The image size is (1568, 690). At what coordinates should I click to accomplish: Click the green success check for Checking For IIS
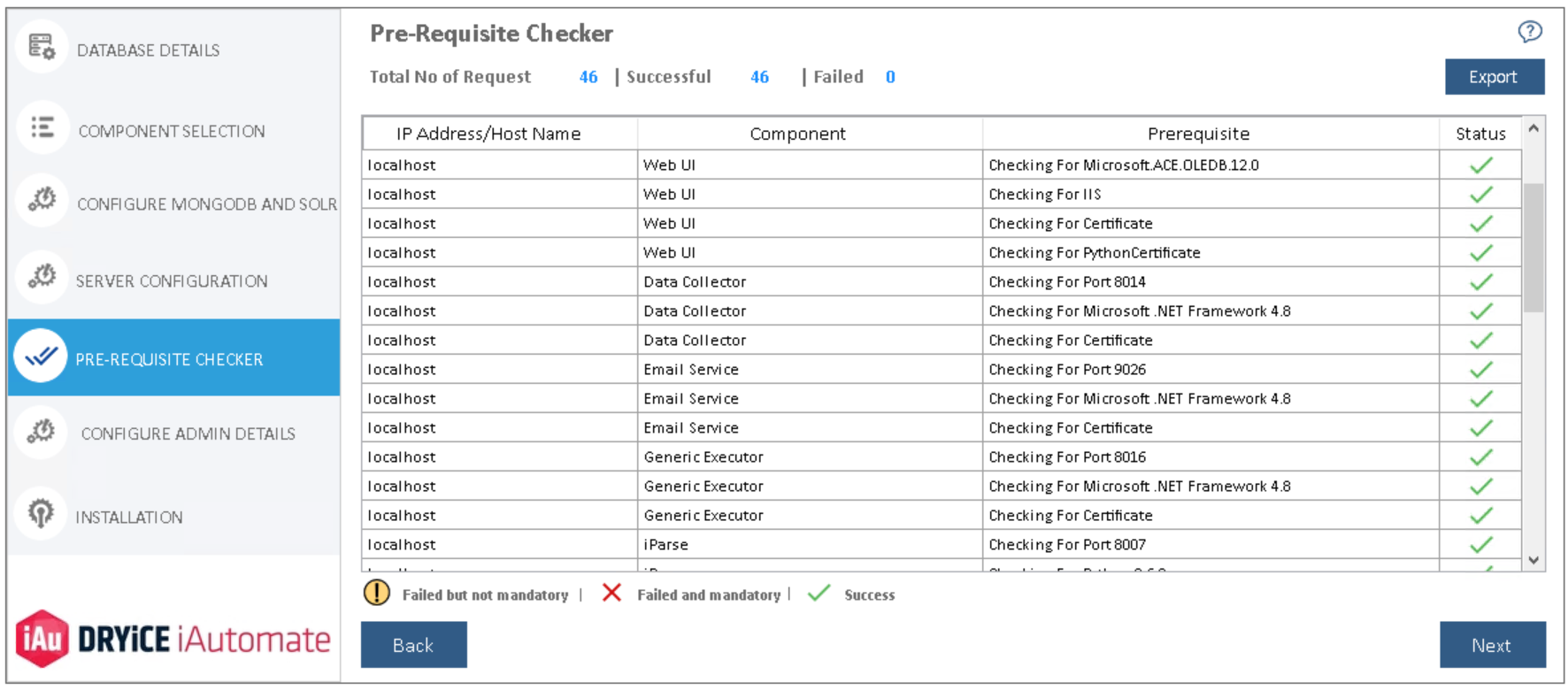pyautogui.click(x=1481, y=193)
